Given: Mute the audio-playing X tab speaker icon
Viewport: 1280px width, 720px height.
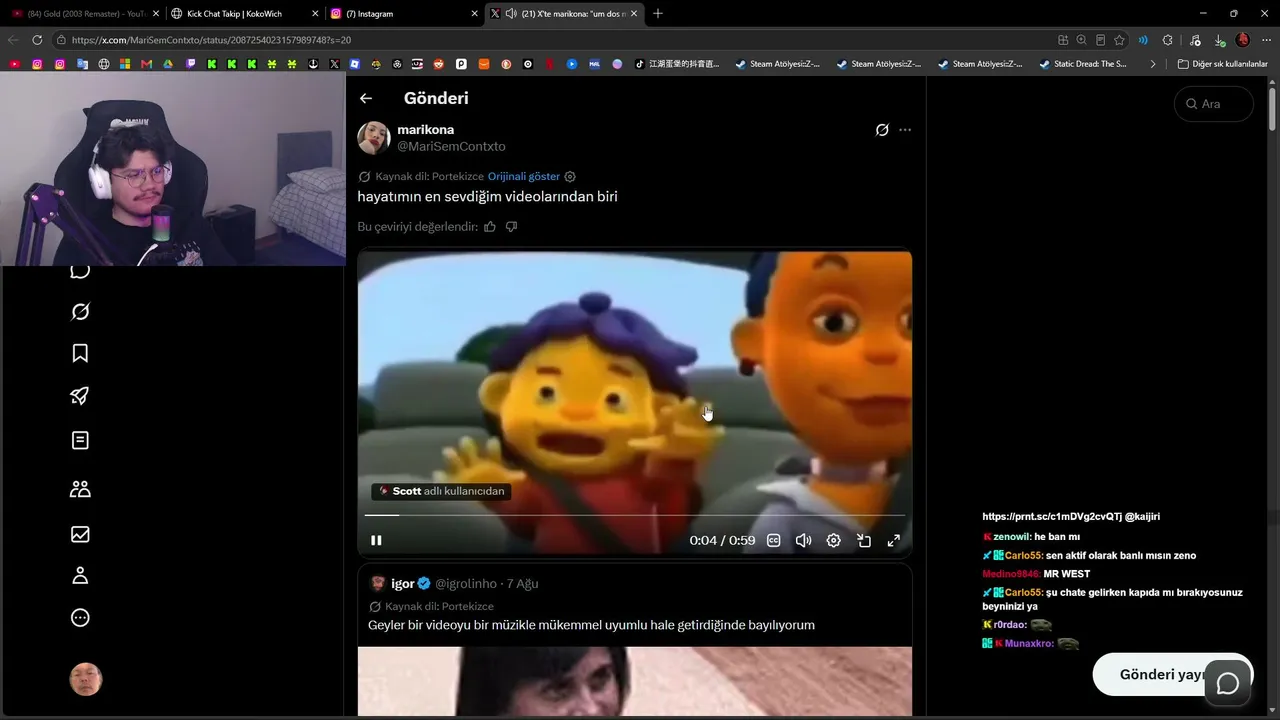Looking at the screenshot, I should pos(511,14).
